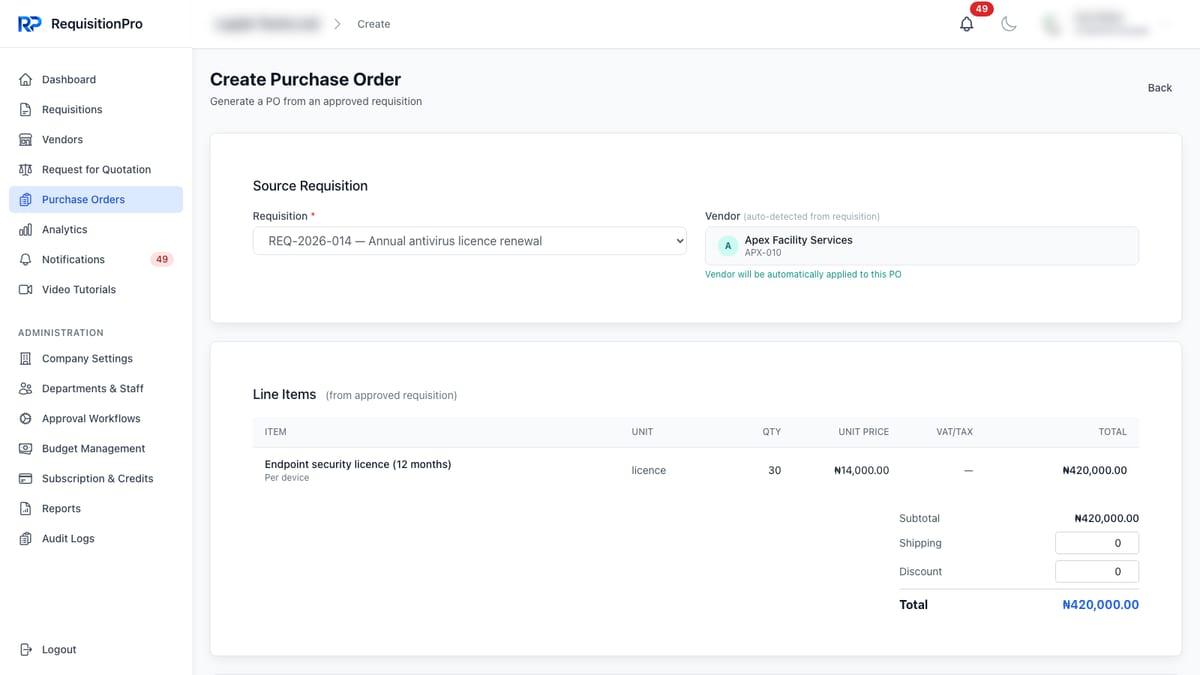Open Approval Workflows page
The image size is (1200, 675).
coord(96,419)
